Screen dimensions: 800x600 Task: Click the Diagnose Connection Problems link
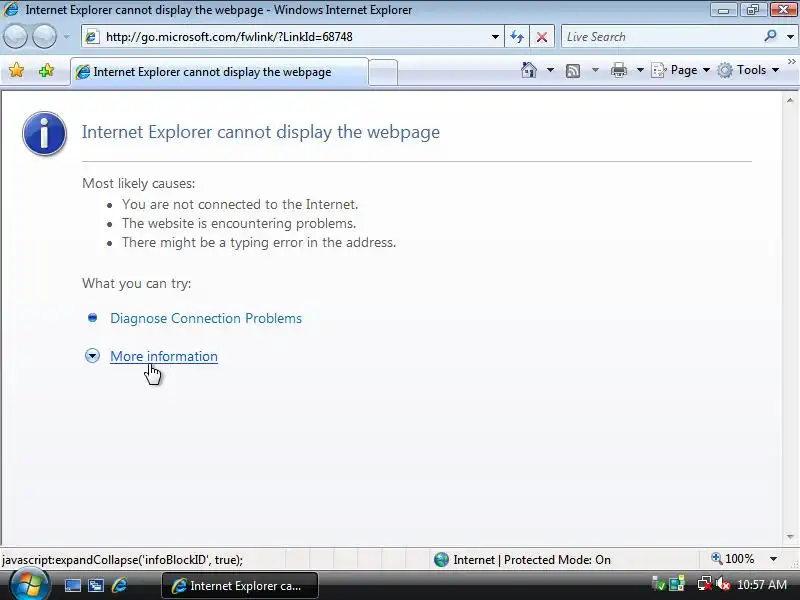coord(206,318)
